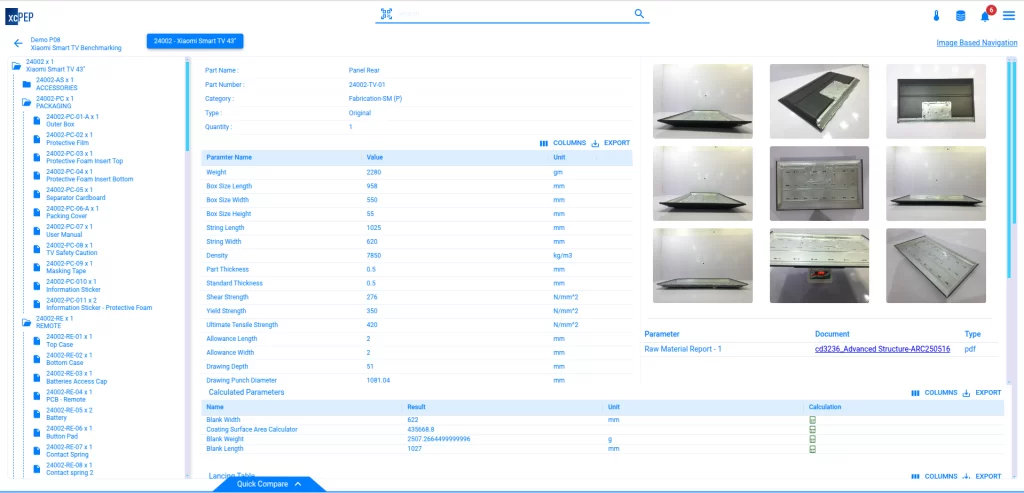The height and width of the screenshot is (493, 1024).
Task: Select the 24002 - Xiaomi Smart TV 43" tab
Action: click(x=195, y=41)
